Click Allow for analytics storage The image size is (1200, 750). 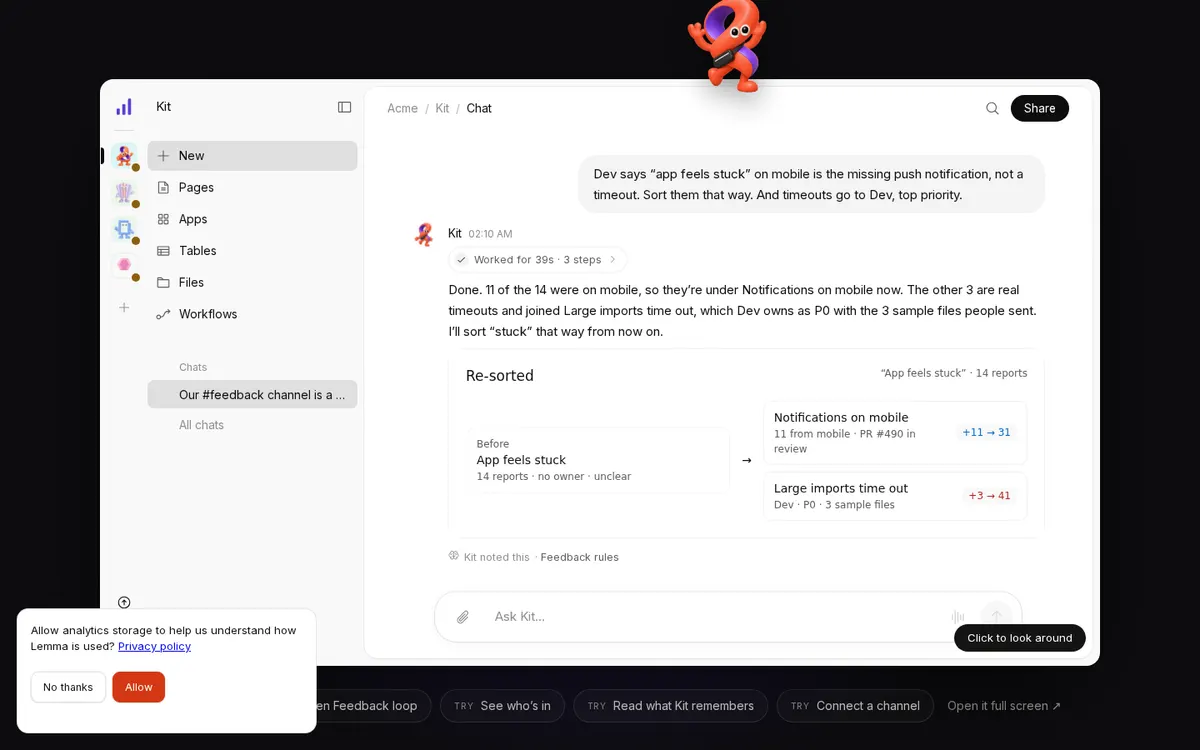coord(139,687)
